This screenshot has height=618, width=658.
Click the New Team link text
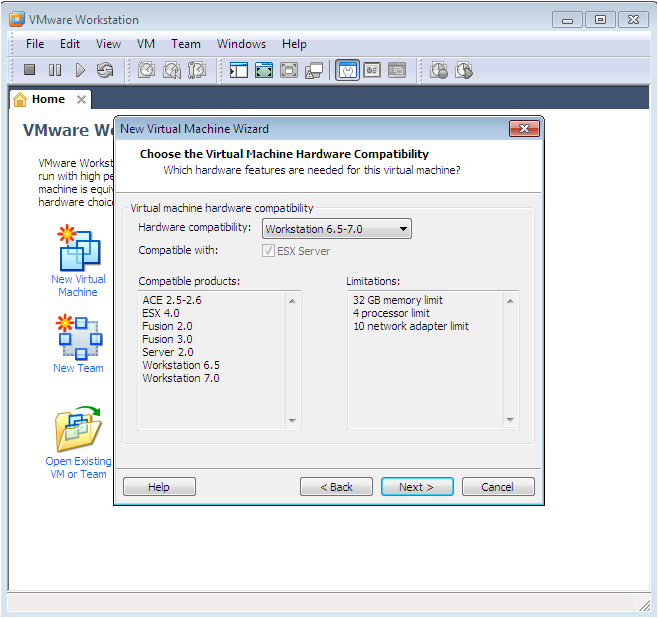[x=78, y=368]
